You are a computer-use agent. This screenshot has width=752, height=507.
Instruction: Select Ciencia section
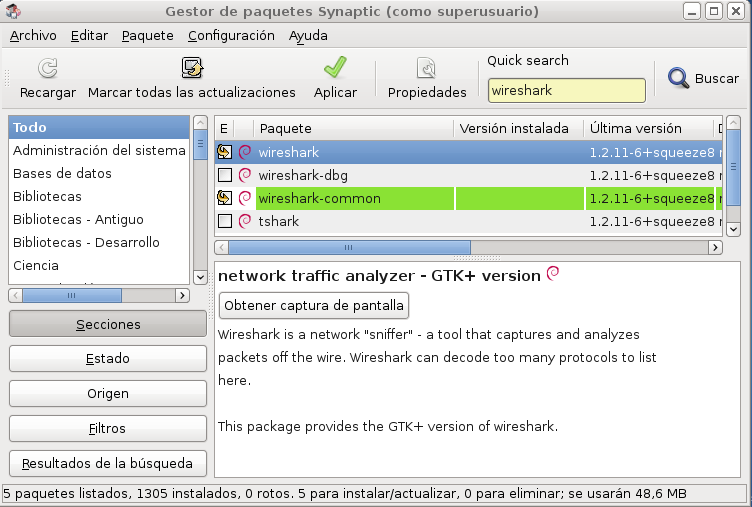pyautogui.click(x=99, y=265)
